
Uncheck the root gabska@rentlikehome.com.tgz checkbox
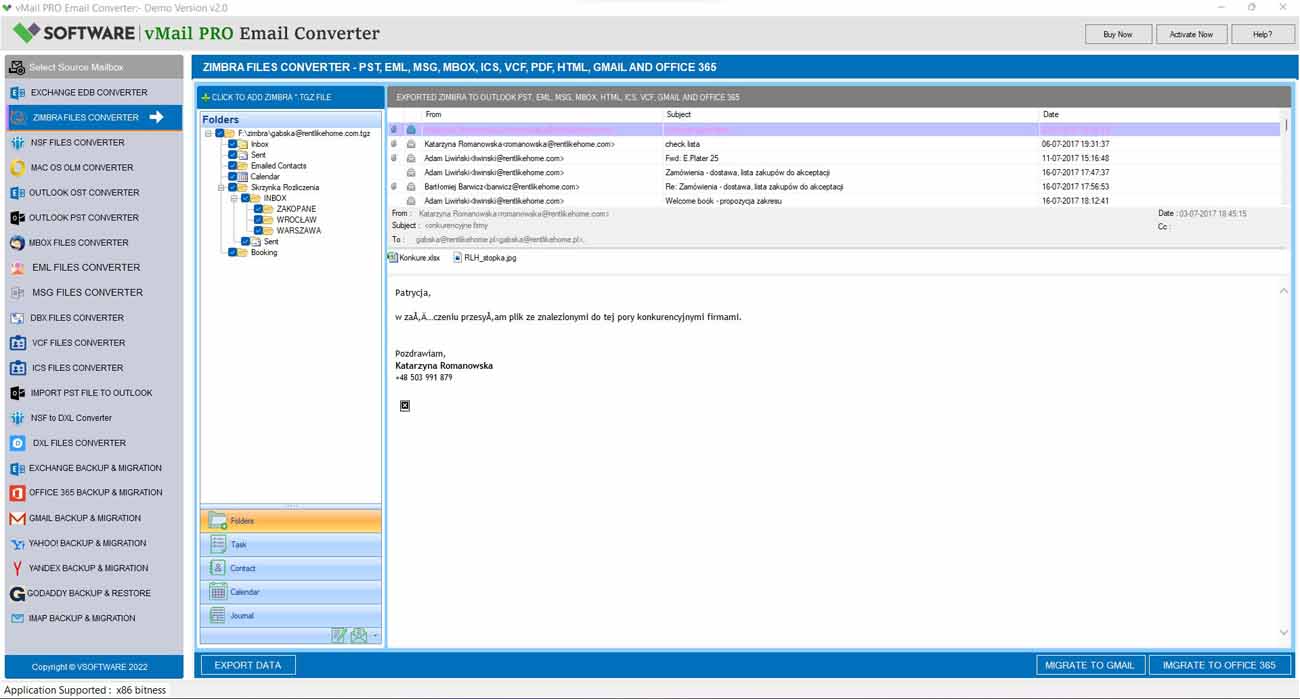click(x=220, y=133)
